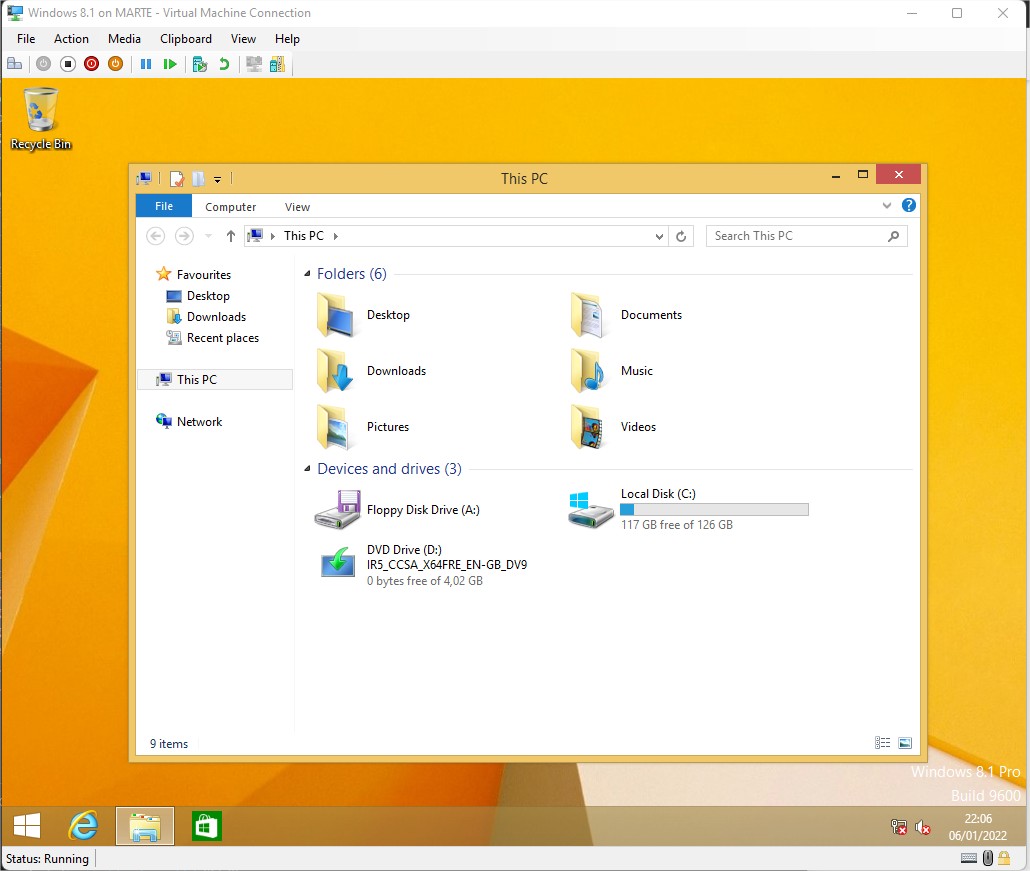Select This PC in navigation pane
The width and height of the screenshot is (1030, 871).
(x=215, y=380)
